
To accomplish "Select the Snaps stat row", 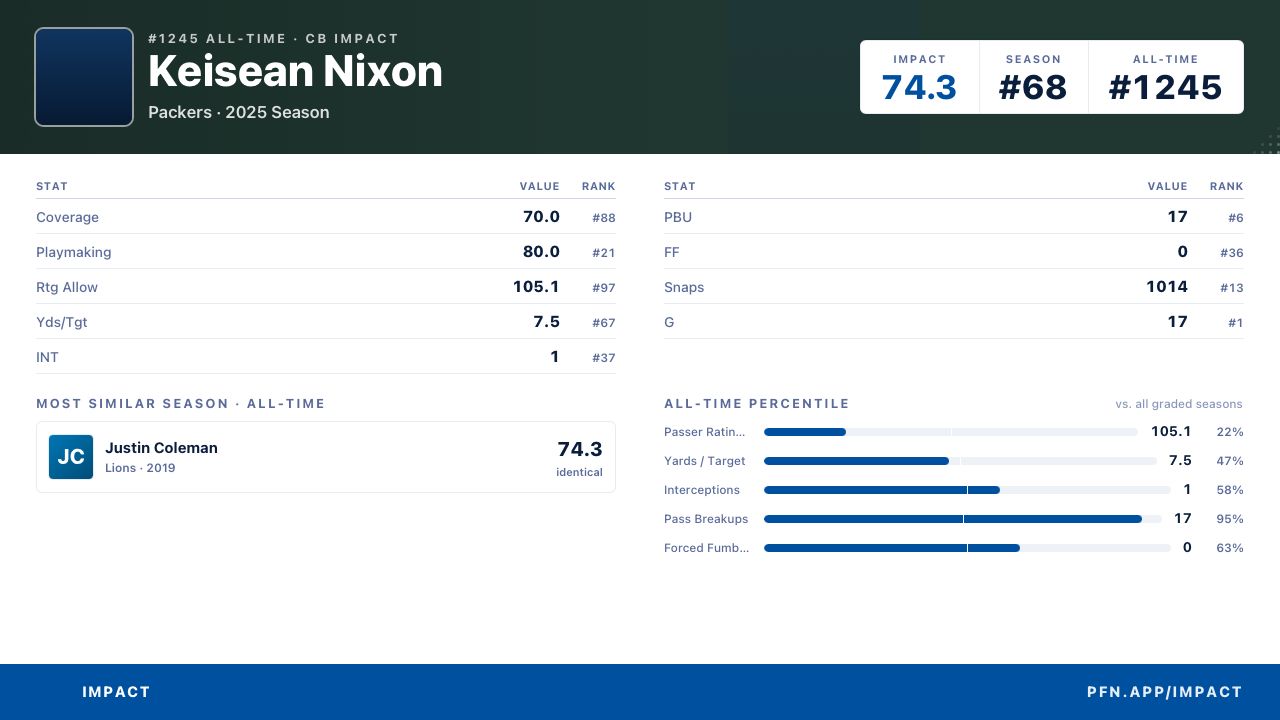I will 954,287.
